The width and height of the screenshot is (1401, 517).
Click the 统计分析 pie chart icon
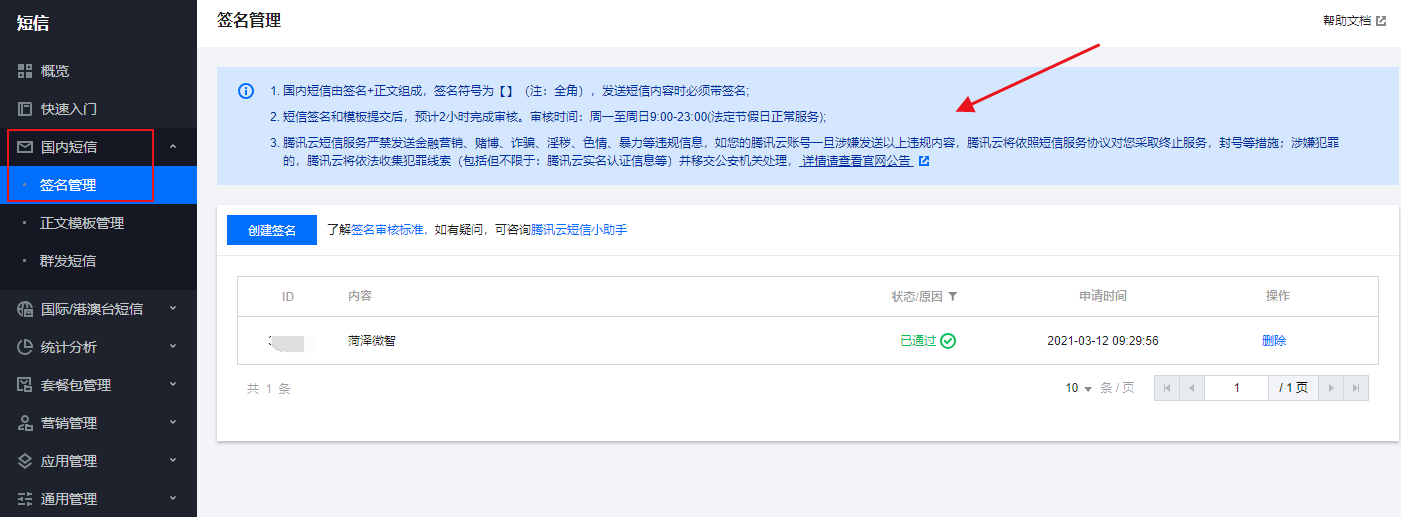25,347
